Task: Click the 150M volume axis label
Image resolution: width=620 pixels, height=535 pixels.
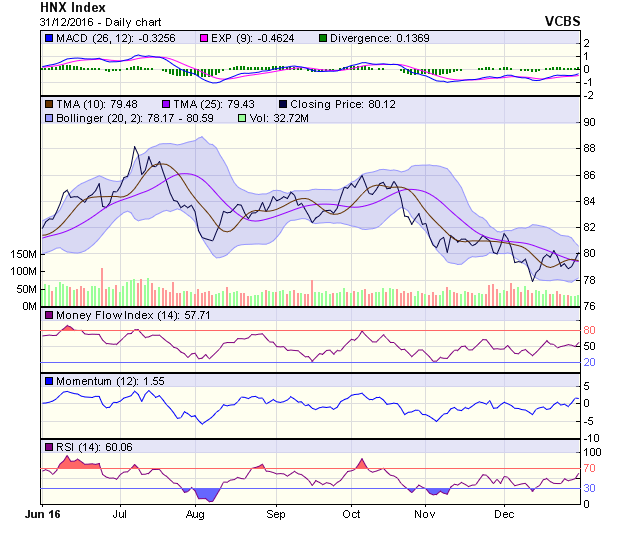Action: [x=23, y=255]
